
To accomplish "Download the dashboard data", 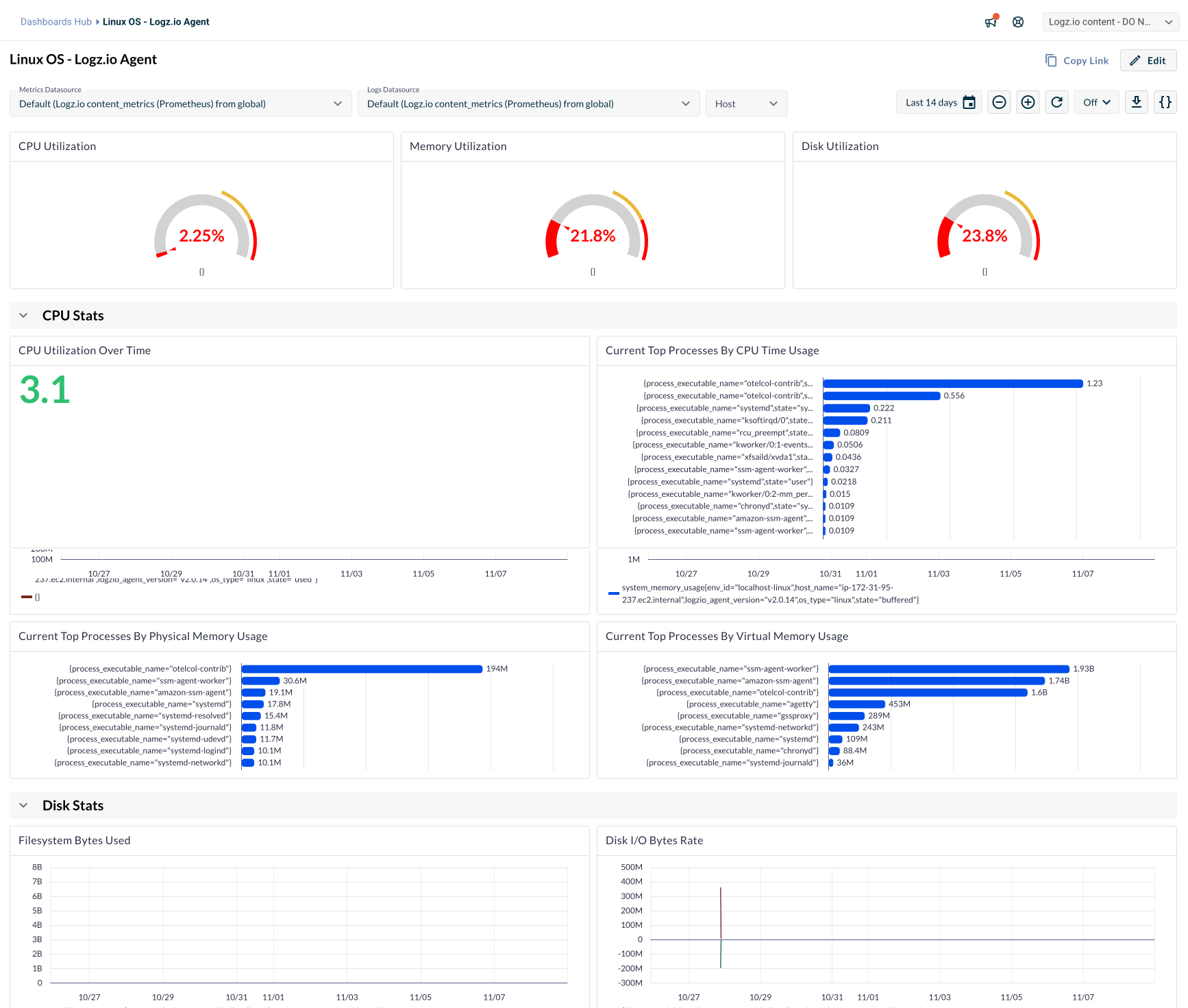I will (x=1136, y=102).
